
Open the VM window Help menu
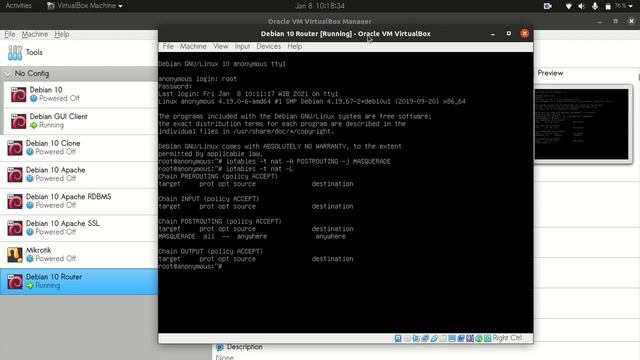coord(294,47)
